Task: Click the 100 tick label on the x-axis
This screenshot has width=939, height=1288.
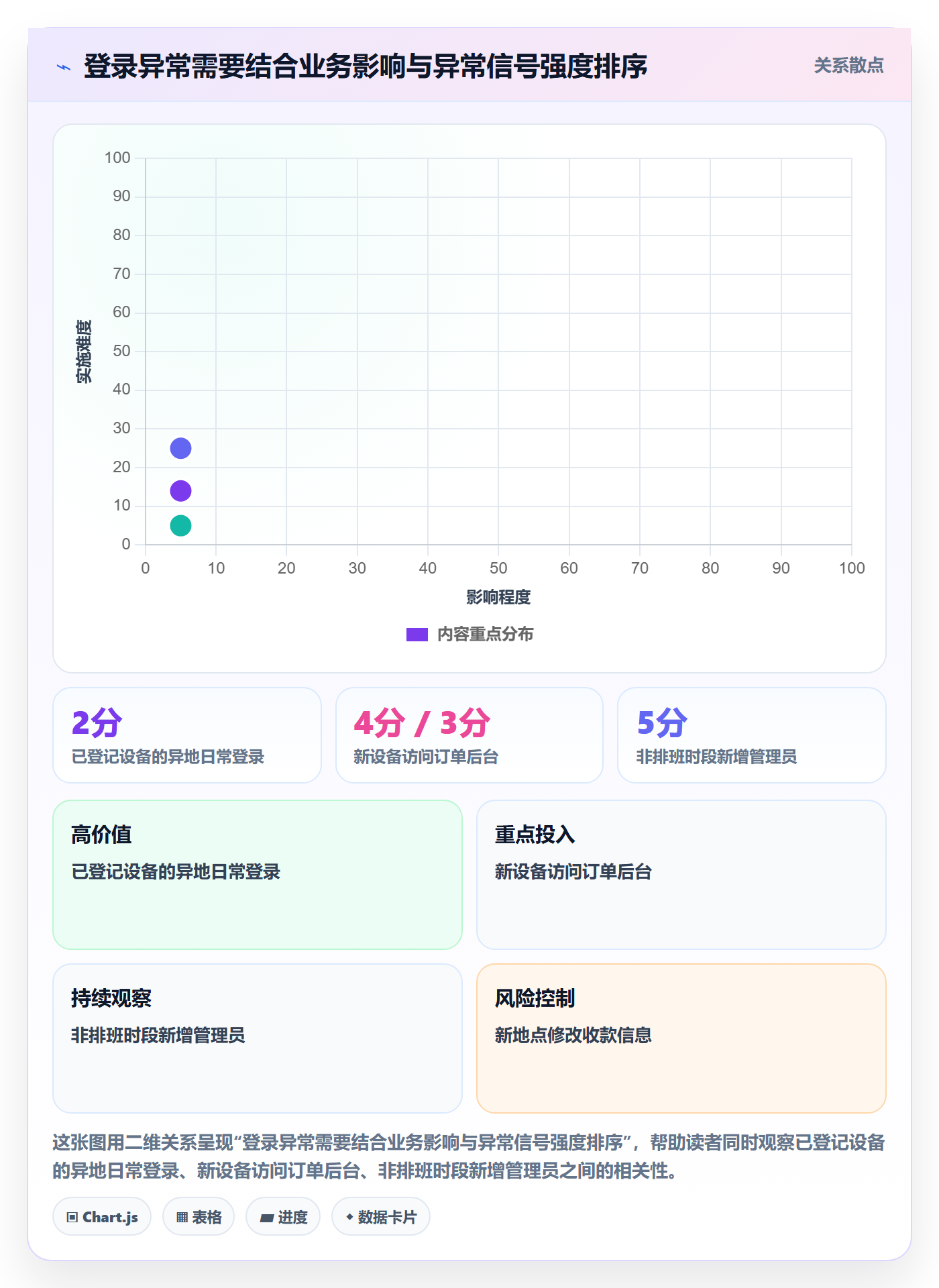Action: pos(852,568)
